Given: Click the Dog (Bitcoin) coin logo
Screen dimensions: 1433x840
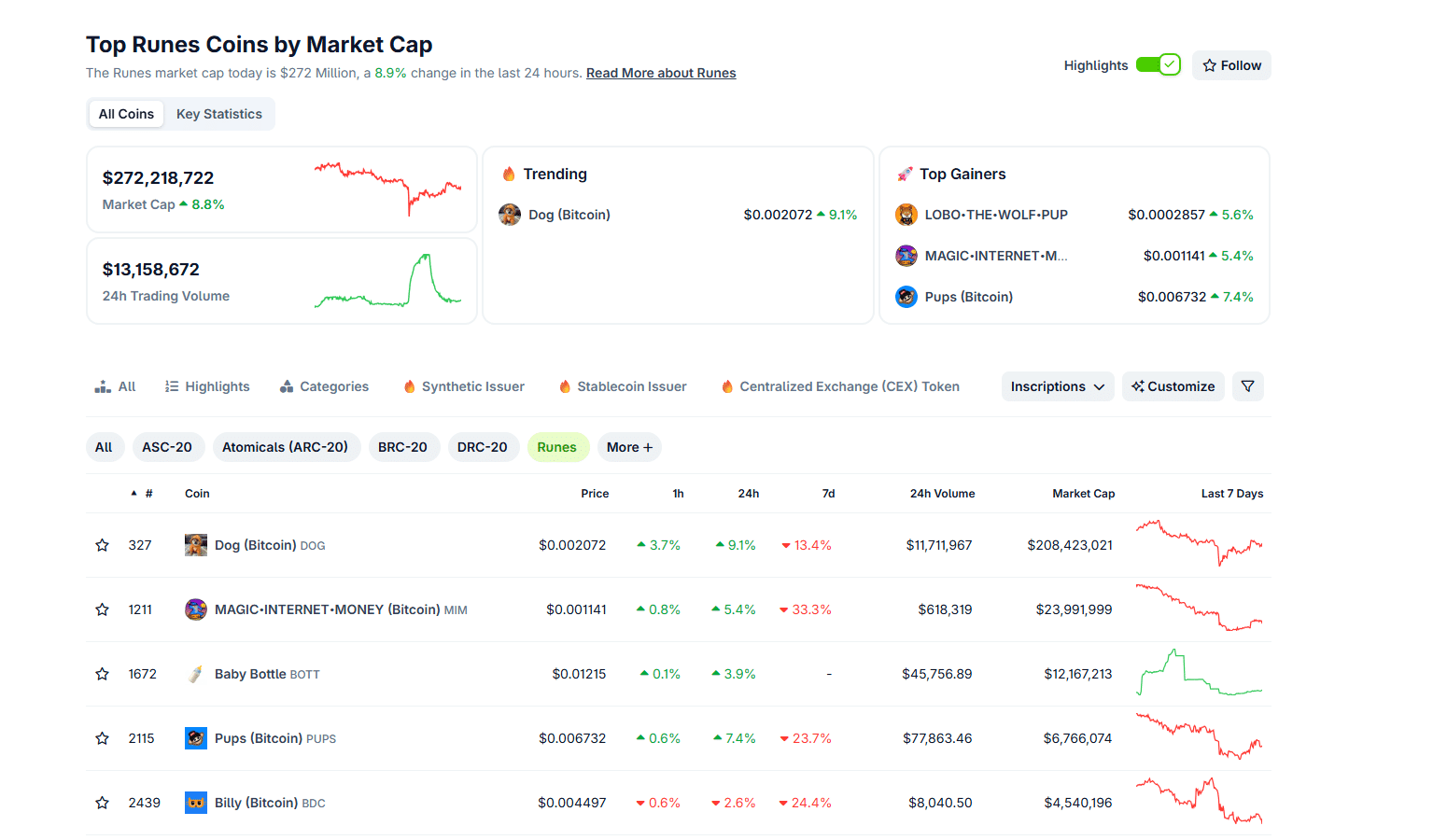Looking at the screenshot, I should coord(195,544).
